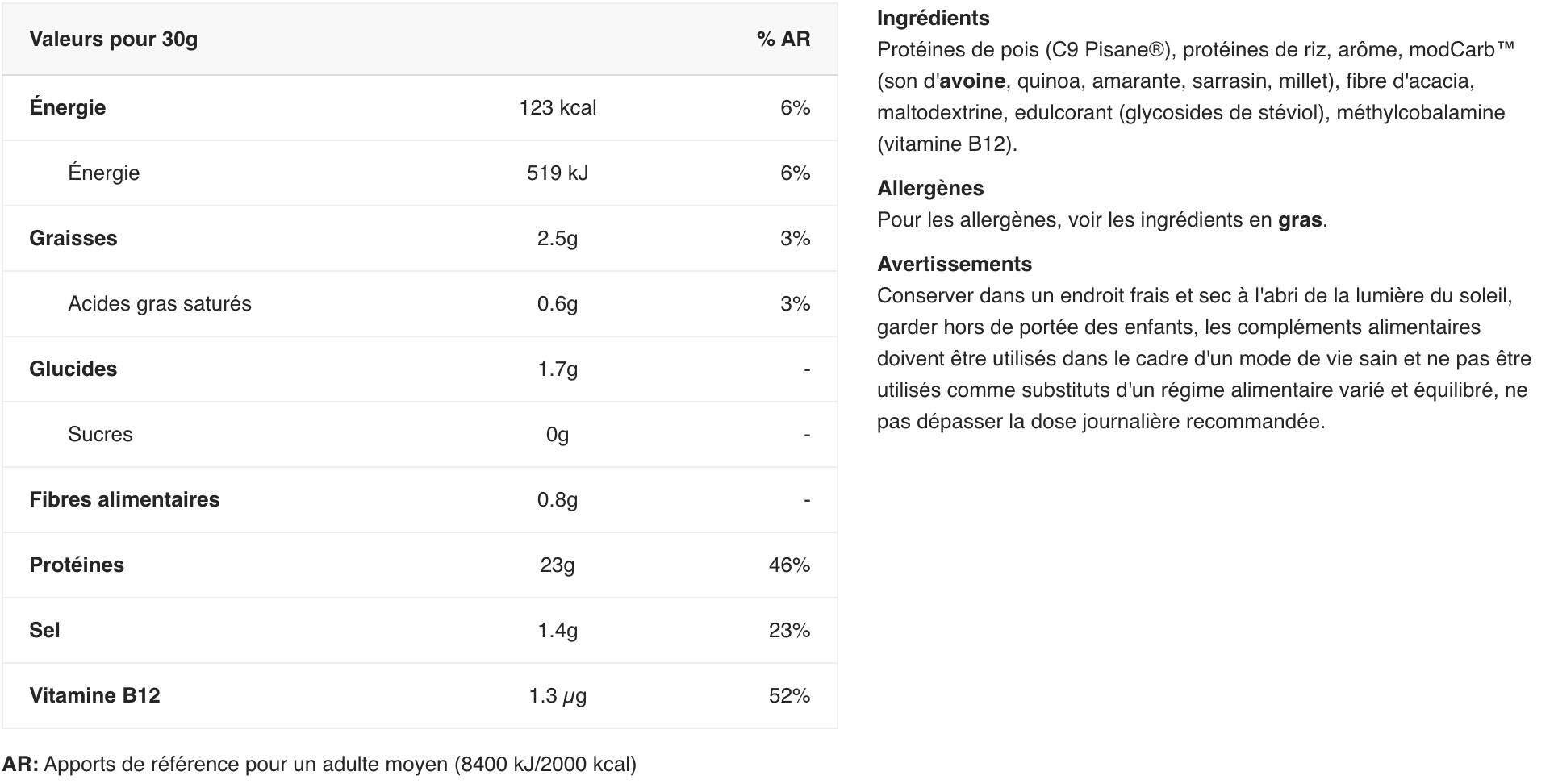Select the bold 'avoine' allergen word
1554x784 pixels.
(972, 81)
